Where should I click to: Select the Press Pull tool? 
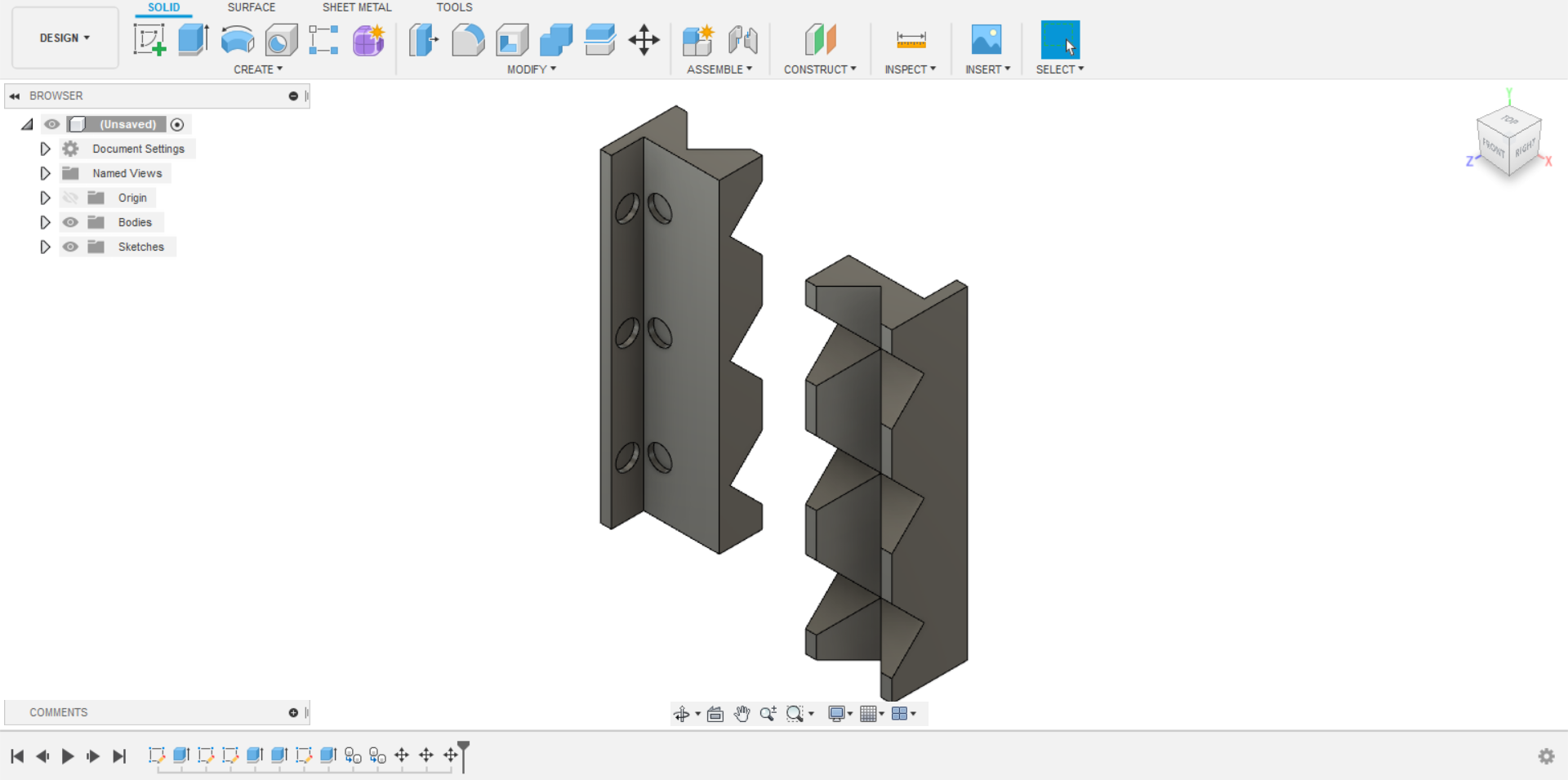pyautogui.click(x=424, y=39)
